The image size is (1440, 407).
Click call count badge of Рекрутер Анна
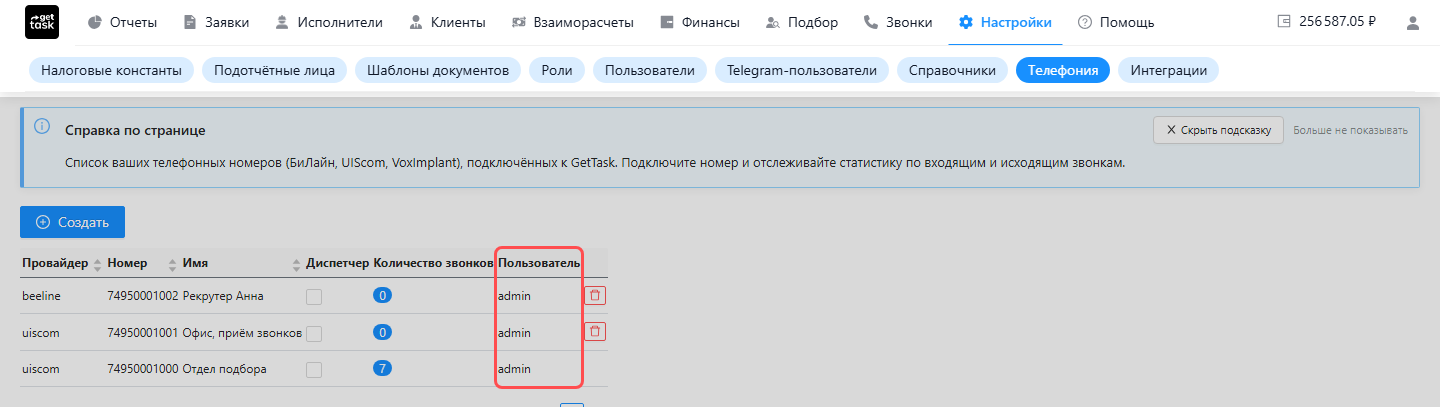point(381,295)
